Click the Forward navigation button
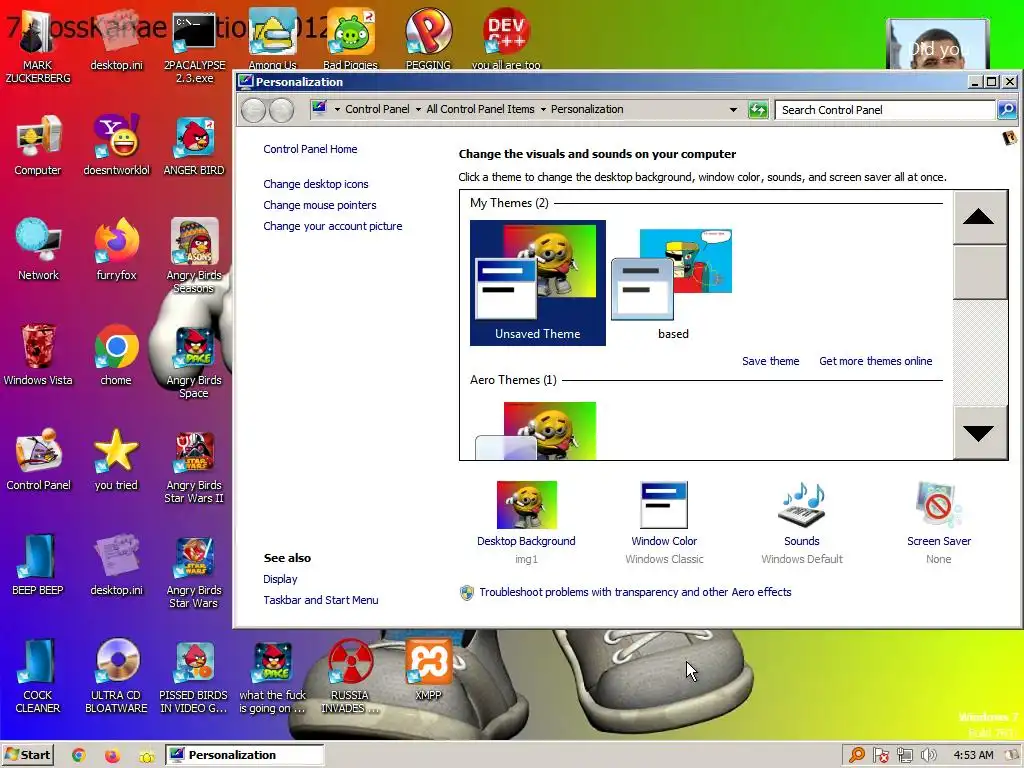 pos(281,110)
